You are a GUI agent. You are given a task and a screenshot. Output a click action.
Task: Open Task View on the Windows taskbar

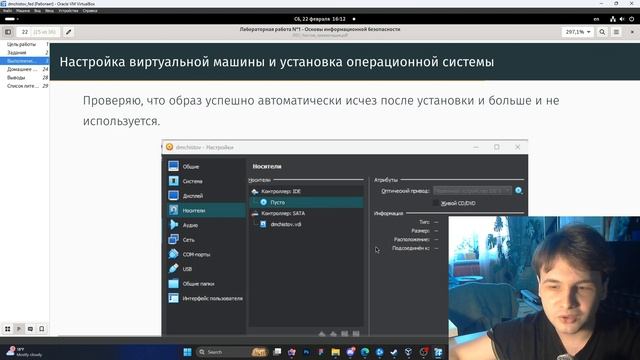pos(277,352)
